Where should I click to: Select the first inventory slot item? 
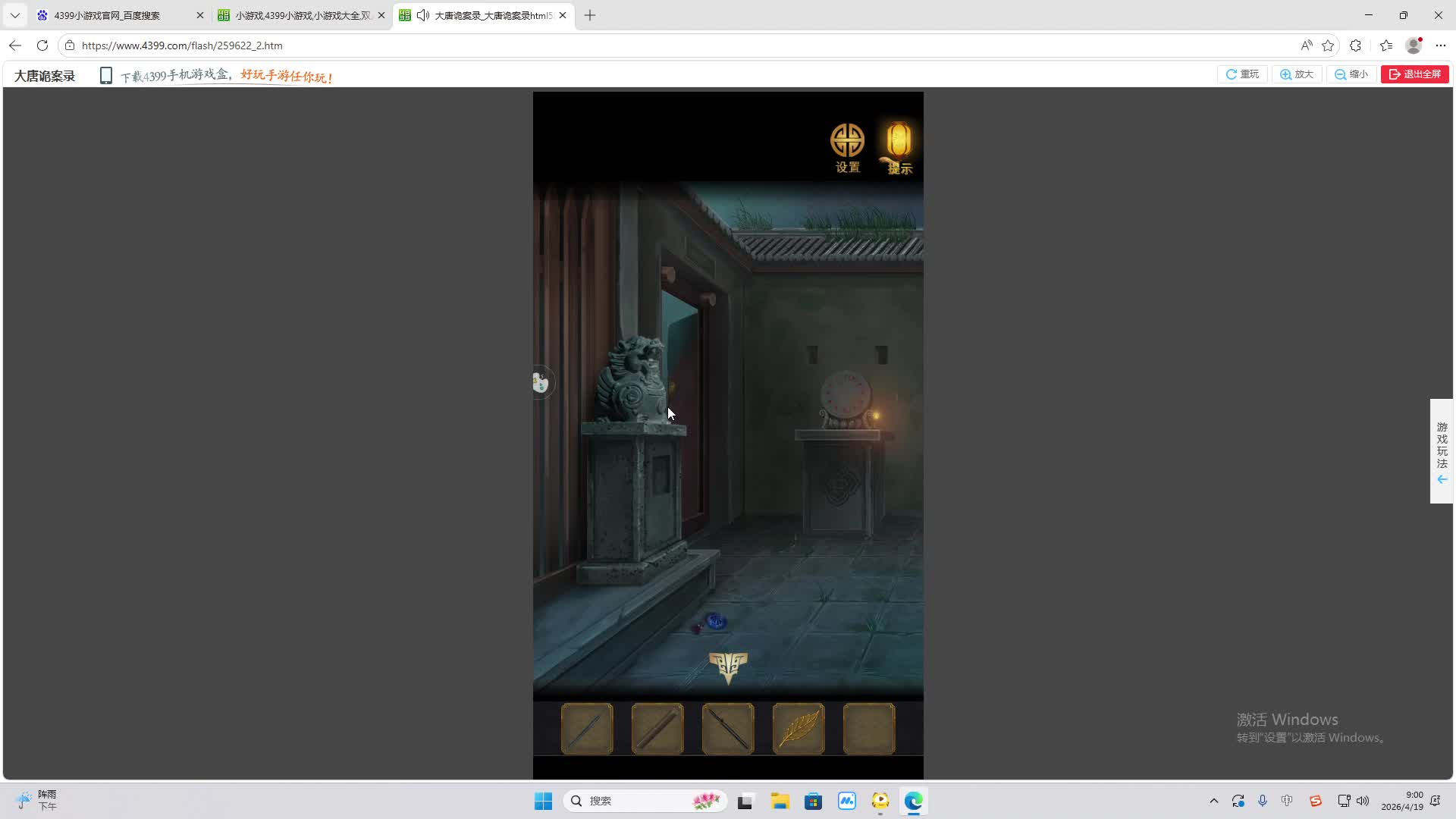(x=587, y=729)
